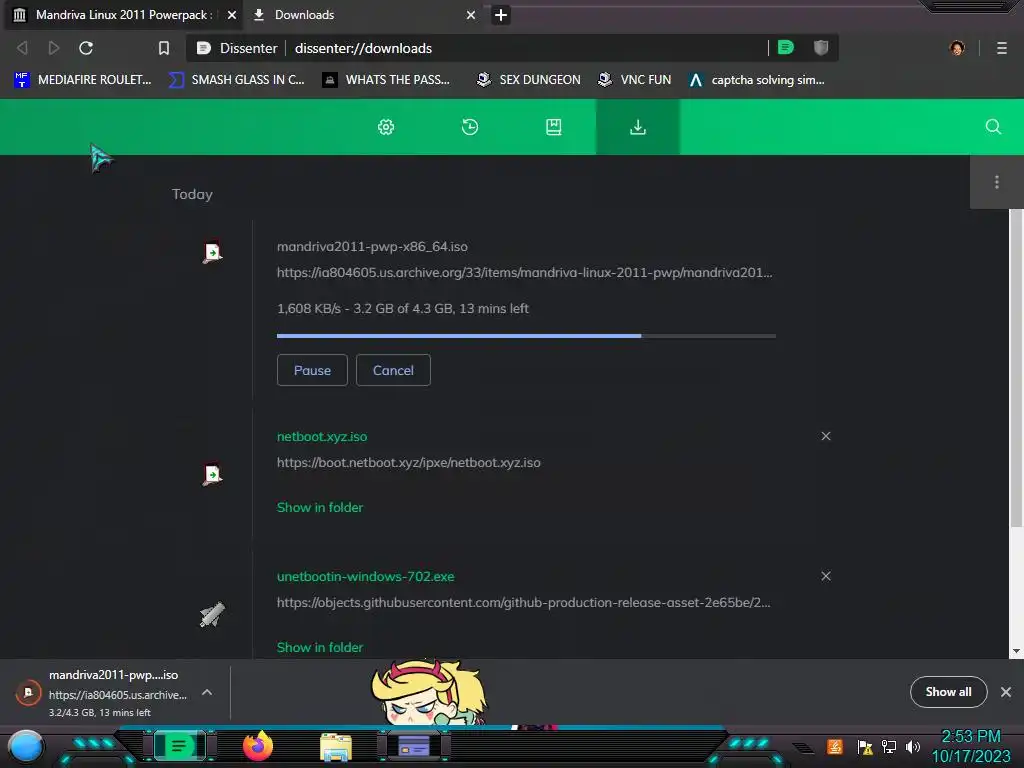
Task: Open netboot.xyz.iso file link
Action: point(322,436)
